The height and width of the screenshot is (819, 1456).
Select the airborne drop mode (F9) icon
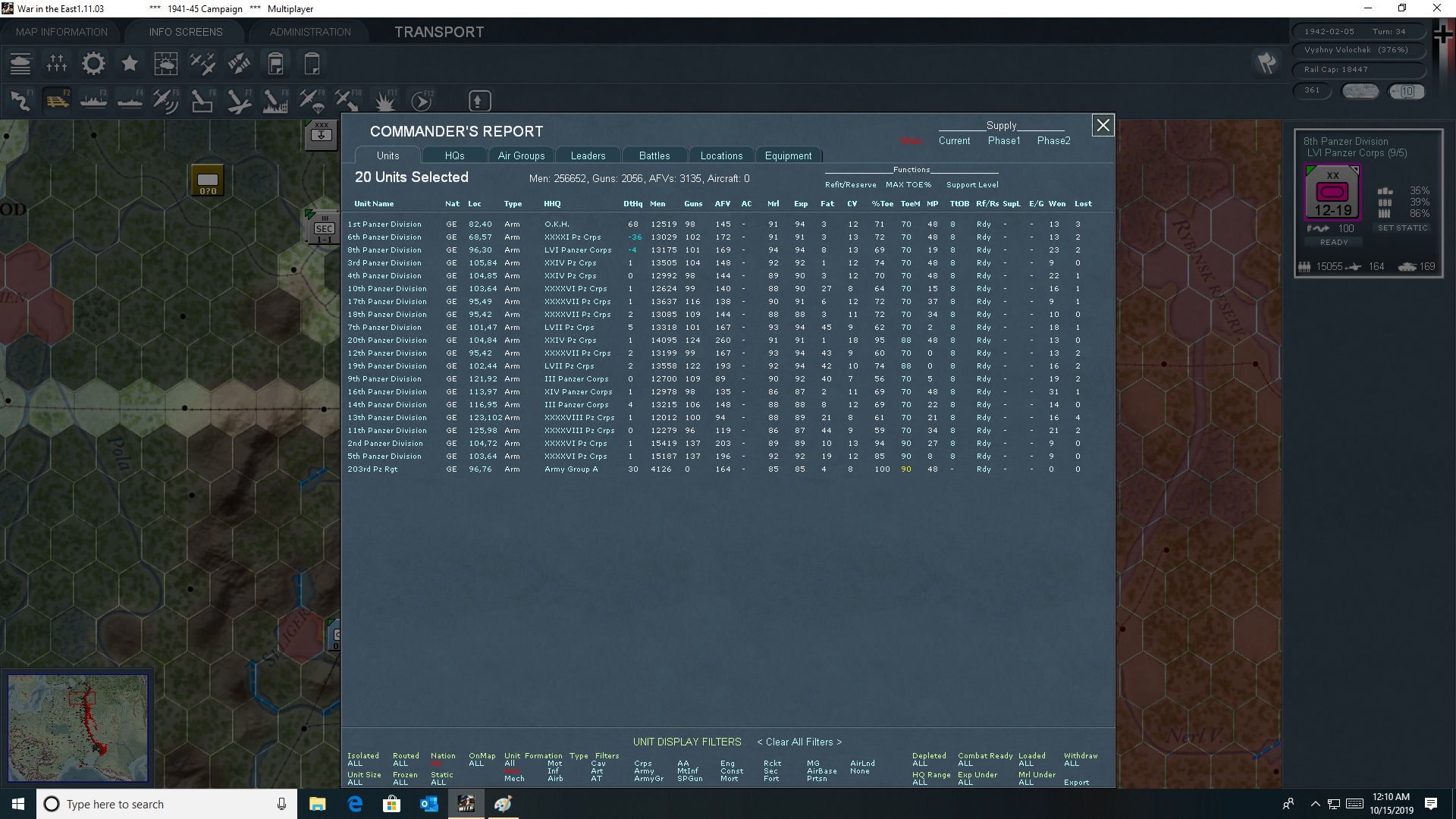pyautogui.click(x=311, y=99)
